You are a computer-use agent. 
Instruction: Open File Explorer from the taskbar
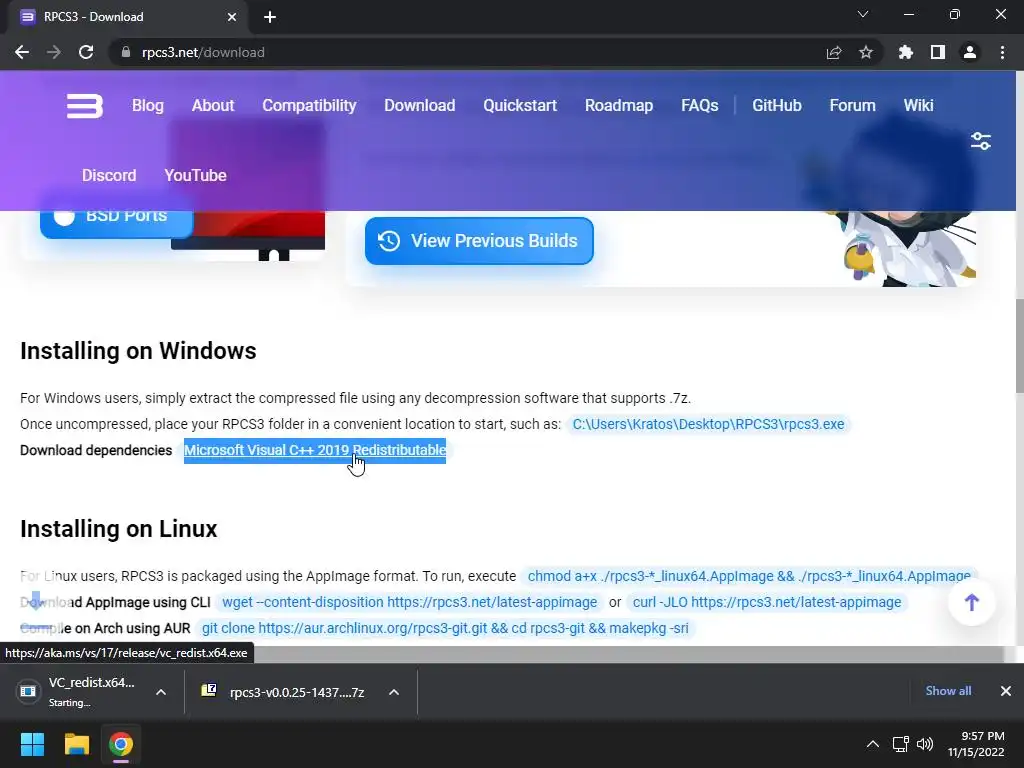coord(76,744)
